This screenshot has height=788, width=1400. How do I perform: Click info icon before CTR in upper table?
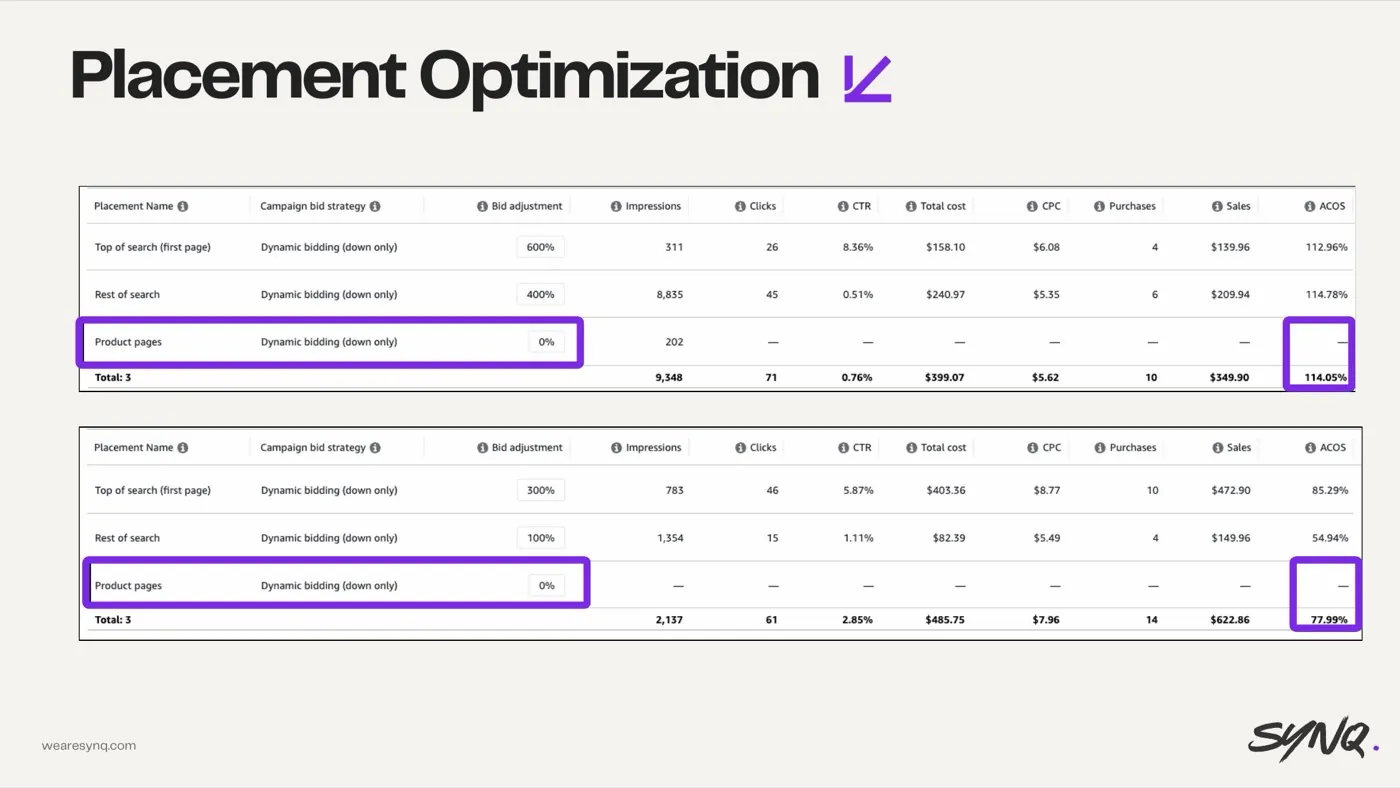(843, 206)
